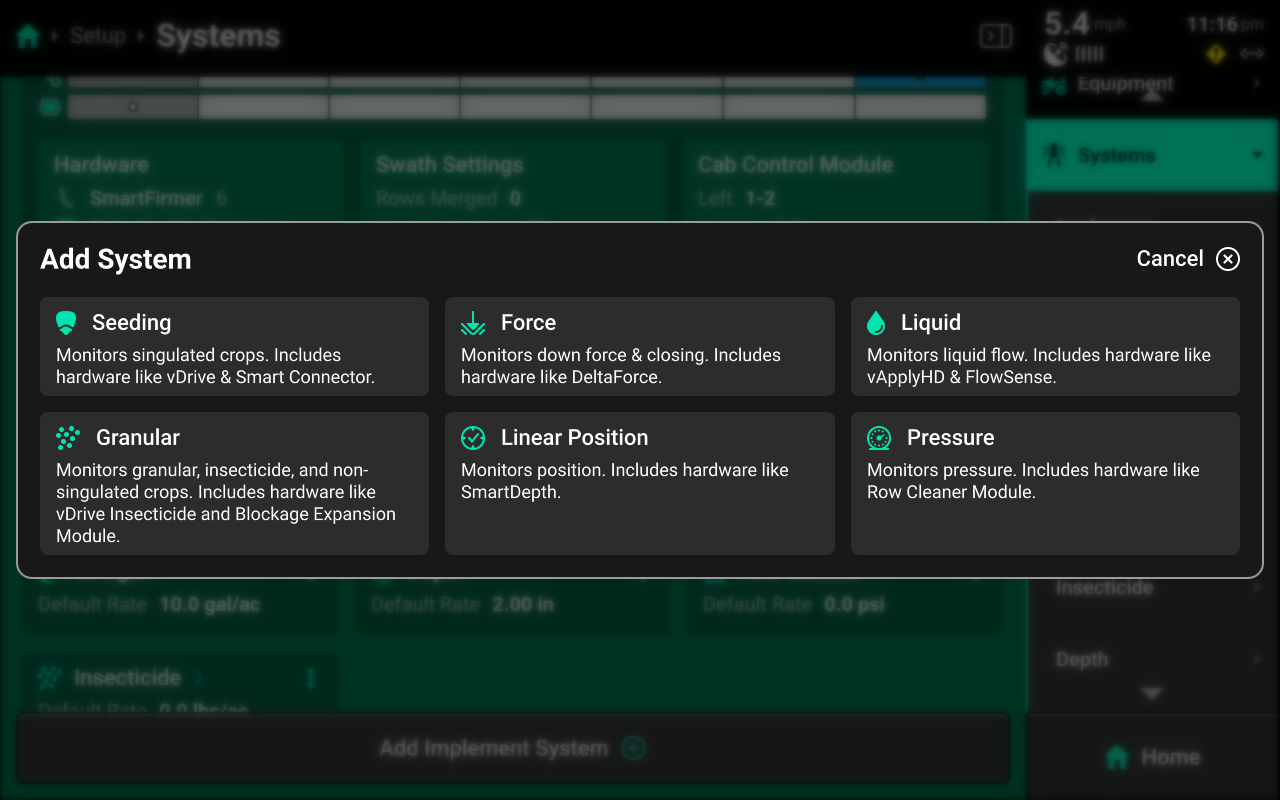
Task: Click the Swath Settings card heading
Action: [x=450, y=165]
